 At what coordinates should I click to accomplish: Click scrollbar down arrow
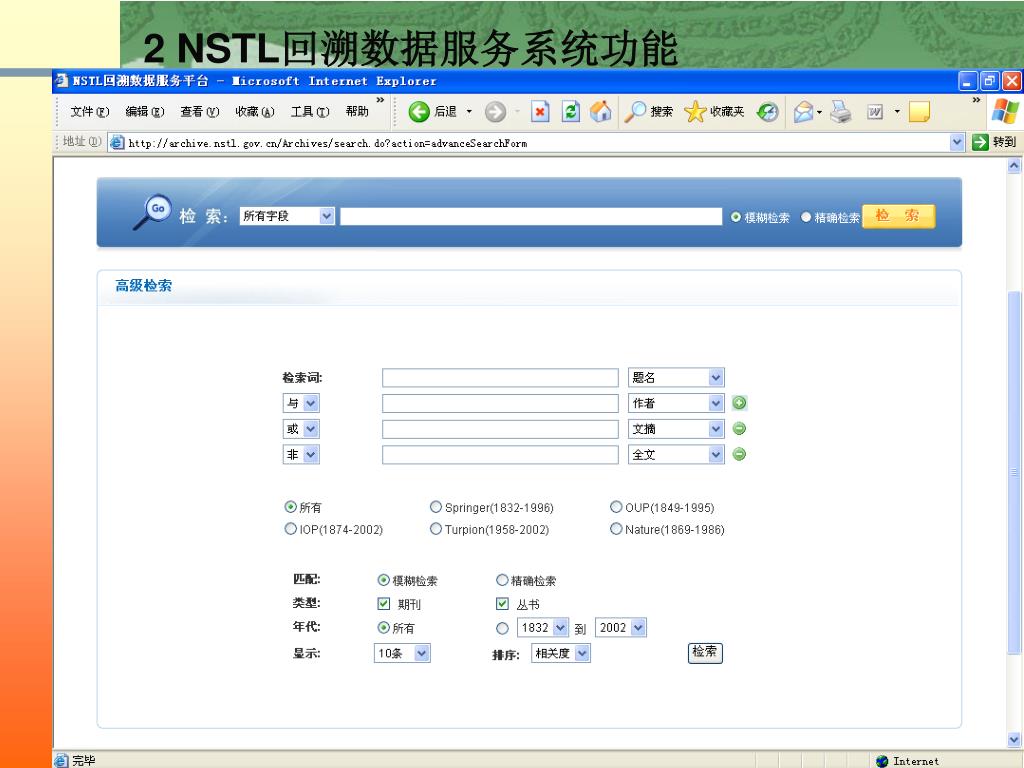(x=1014, y=739)
